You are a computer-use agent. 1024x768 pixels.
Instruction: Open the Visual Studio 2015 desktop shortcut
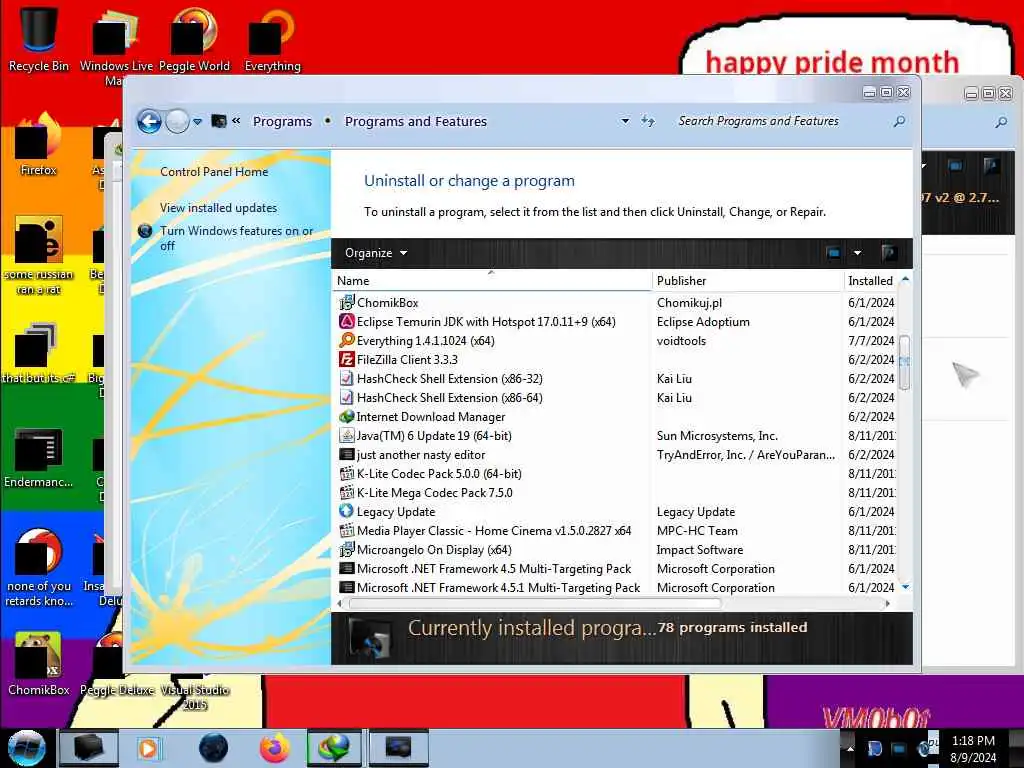coord(194,692)
